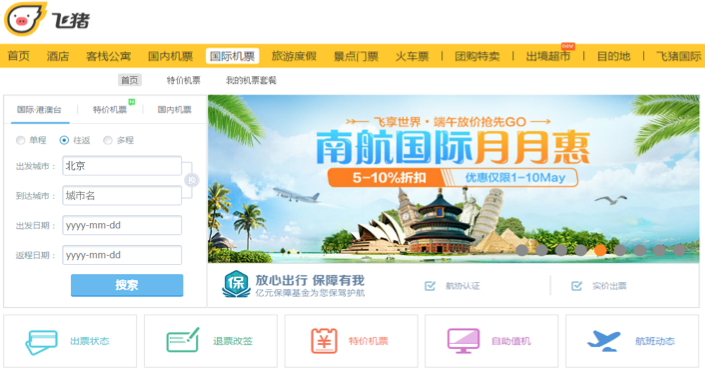The height and width of the screenshot is (374, 705).
Task: Select the 多程 multi-trip radio button
Action: [x=107, y=140]
